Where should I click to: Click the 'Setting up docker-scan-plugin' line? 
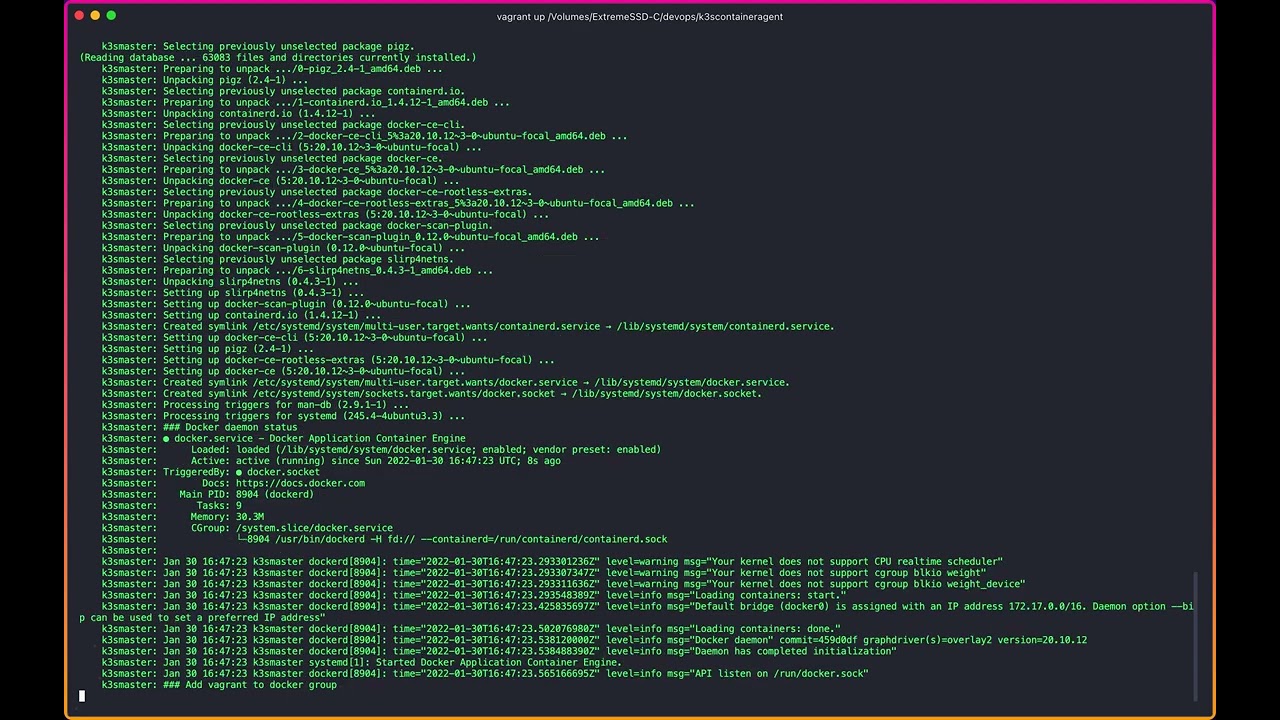click(x=286, y=304)
